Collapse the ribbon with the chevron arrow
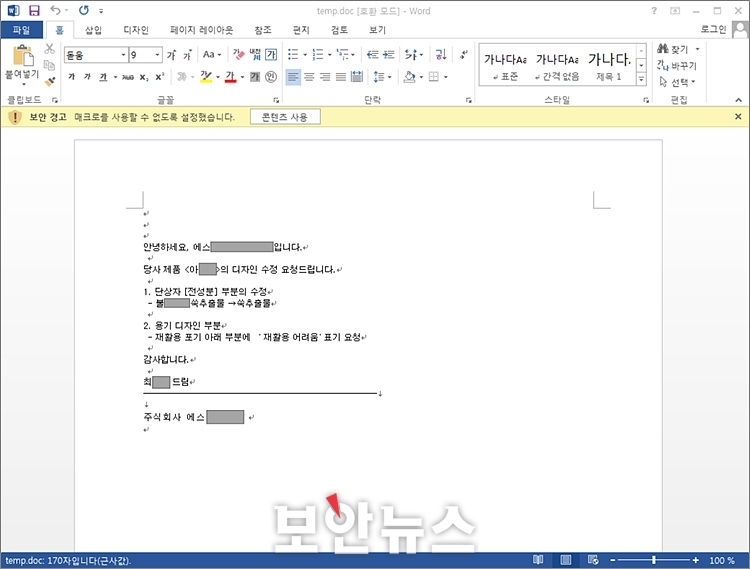The width and height of the screenshot is (750, 569). [x=739, y=100]
